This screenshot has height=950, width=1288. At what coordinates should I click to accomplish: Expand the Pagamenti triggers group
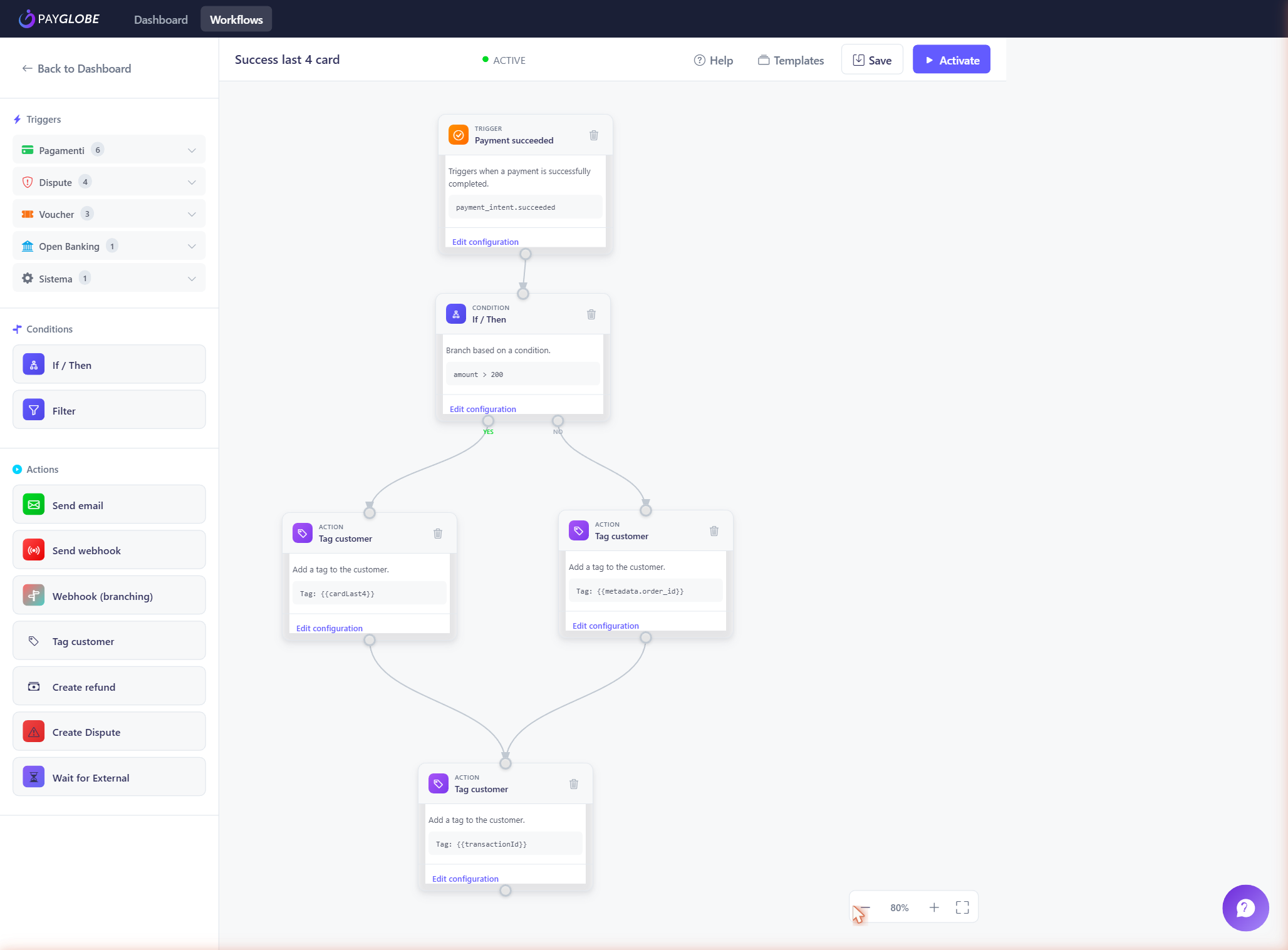point(109,150)
